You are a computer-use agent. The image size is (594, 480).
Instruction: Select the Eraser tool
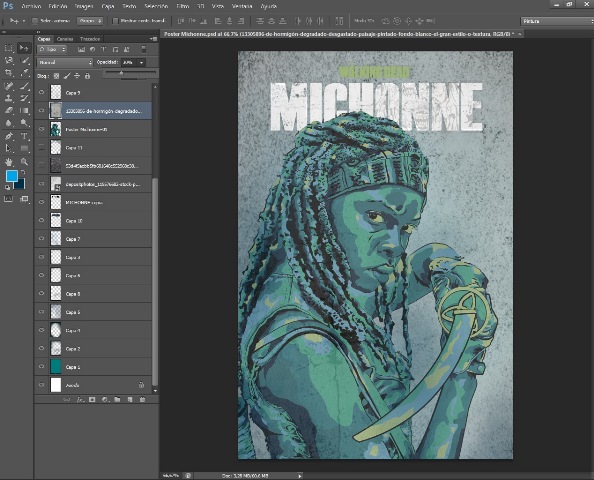[x=8, y=111]
